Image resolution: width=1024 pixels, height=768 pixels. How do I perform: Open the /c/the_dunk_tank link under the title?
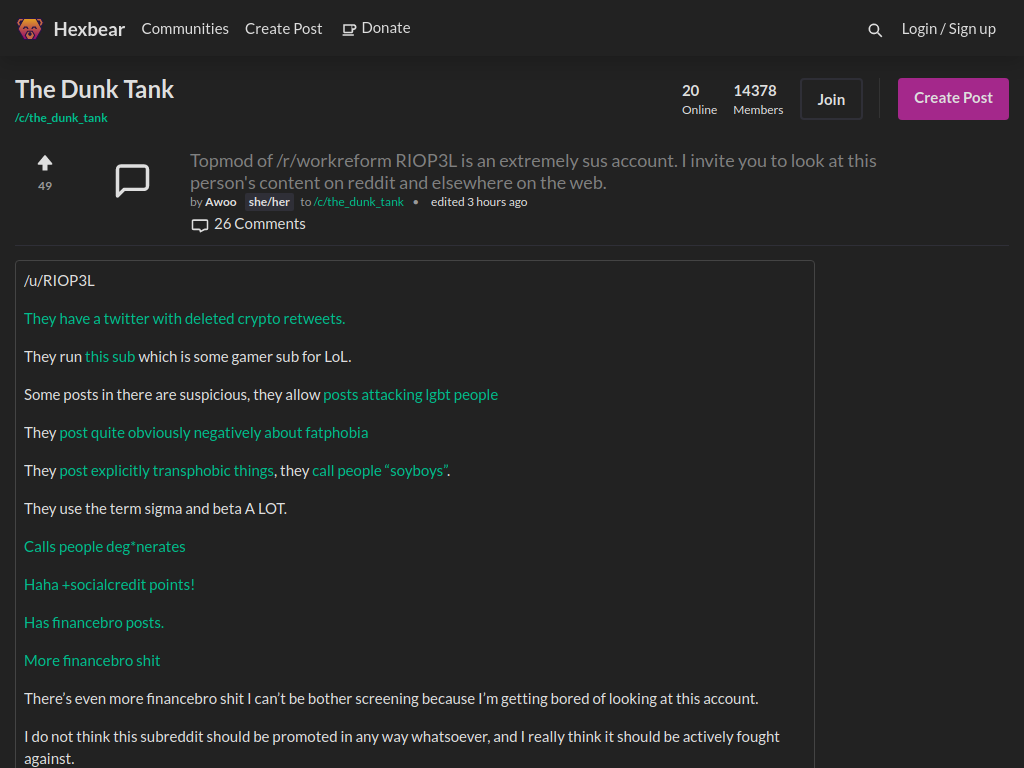tap(61, 118)
